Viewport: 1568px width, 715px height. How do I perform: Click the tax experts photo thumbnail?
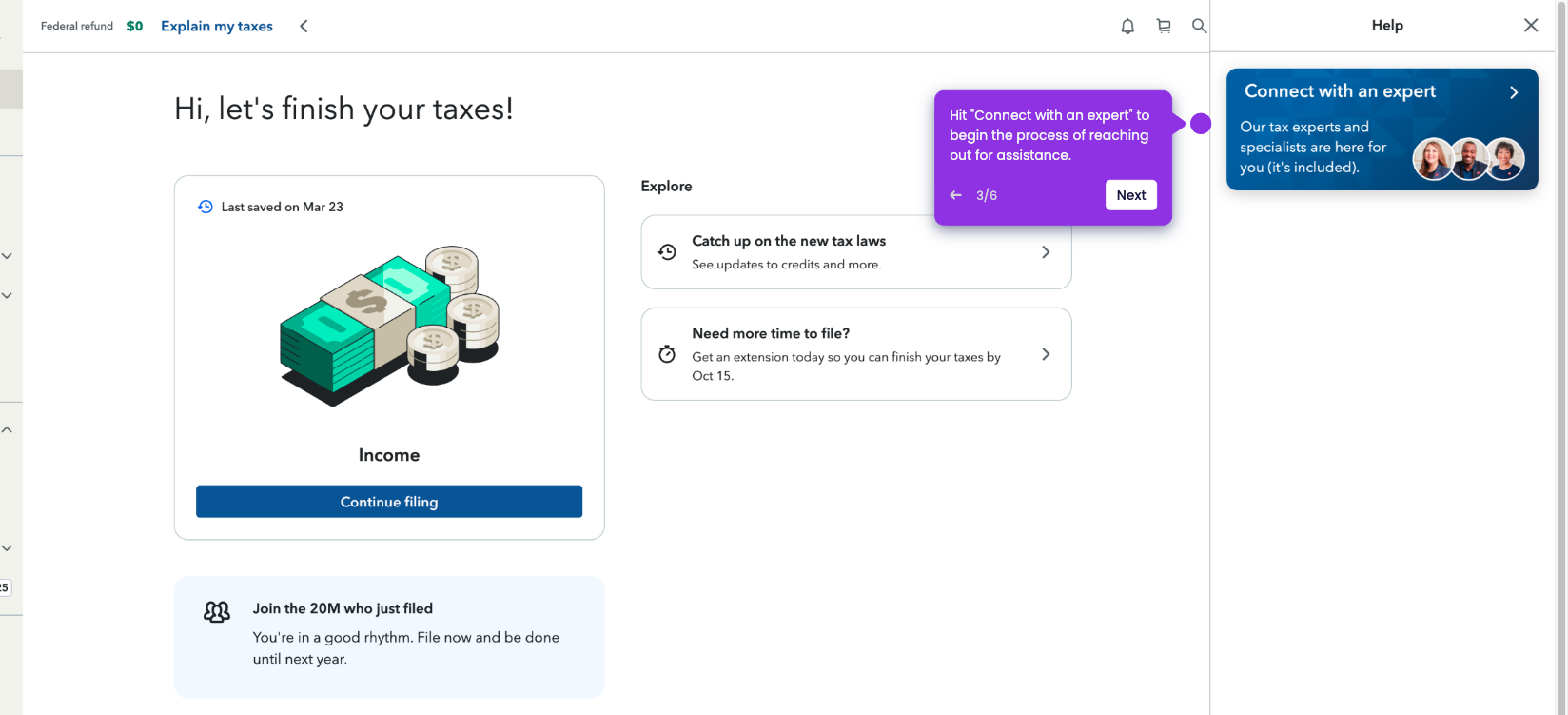[x=1469, y=159]
